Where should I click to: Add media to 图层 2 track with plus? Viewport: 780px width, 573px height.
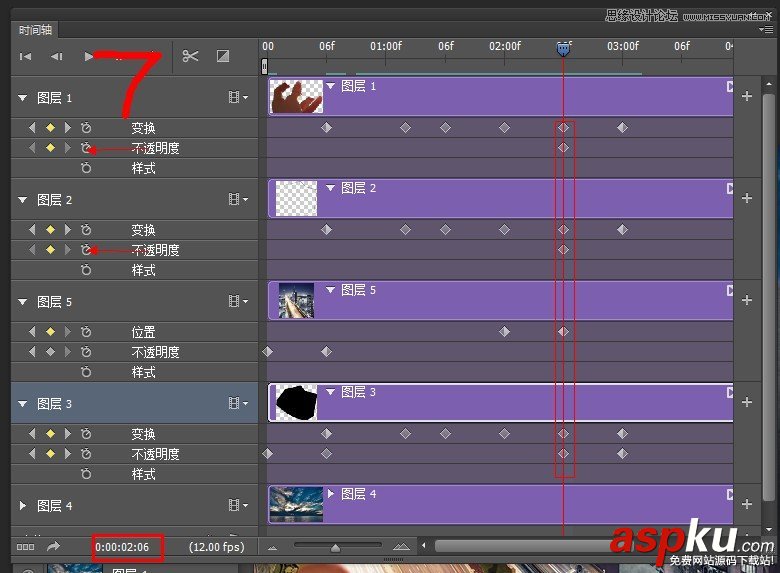(x=747, y=198)
